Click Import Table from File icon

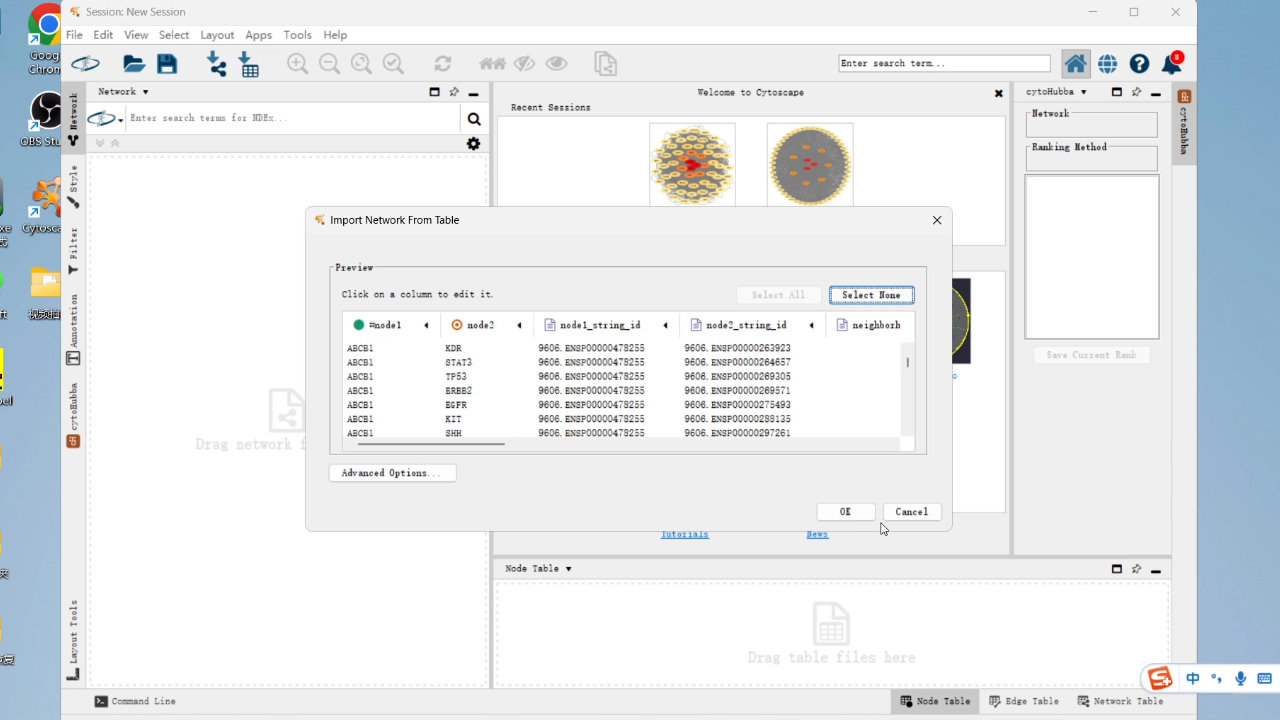coord(249,65)
